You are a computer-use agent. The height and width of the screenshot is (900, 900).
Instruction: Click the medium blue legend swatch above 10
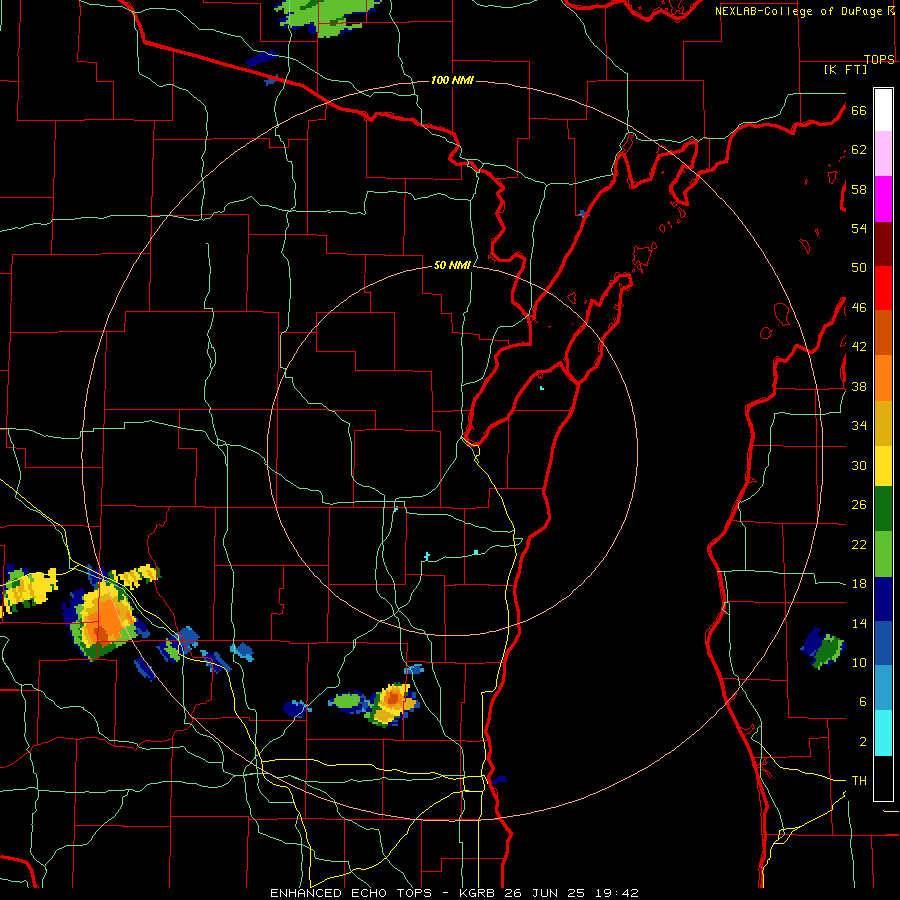[x=883, y=643]
